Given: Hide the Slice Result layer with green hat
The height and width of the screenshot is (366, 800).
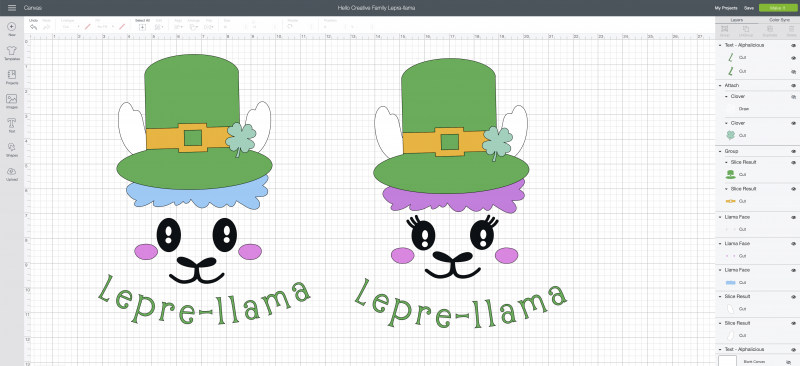Looking at the screenshot, I should click(793, 162).
